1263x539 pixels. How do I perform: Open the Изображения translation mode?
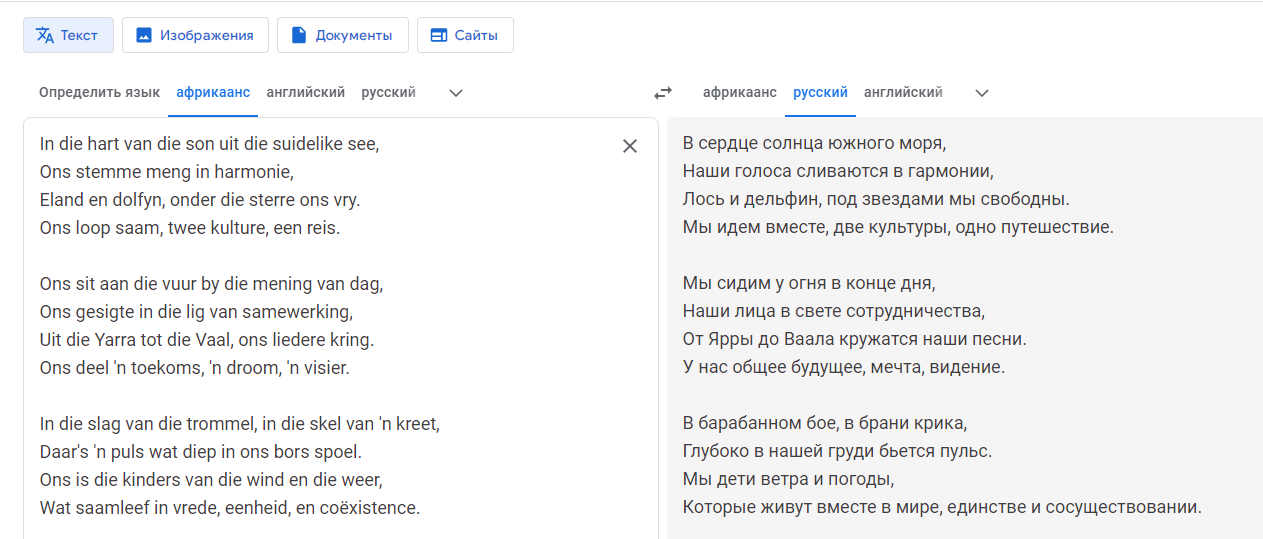[195, 35]
